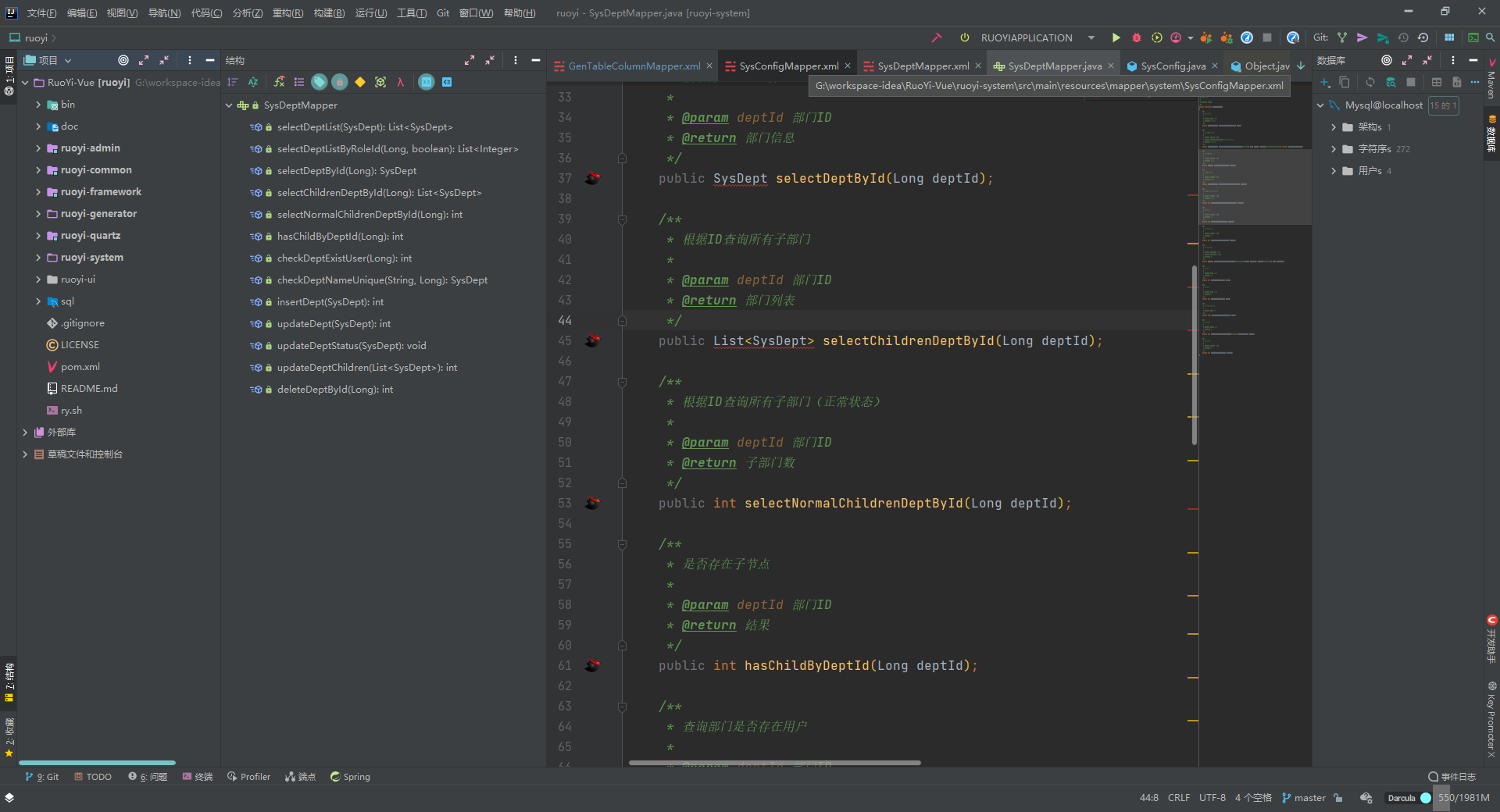1500x812 pixels.
Task: Toggle the breakpoint on line 37
Action: pyautogui.click(x=592, y=178)
